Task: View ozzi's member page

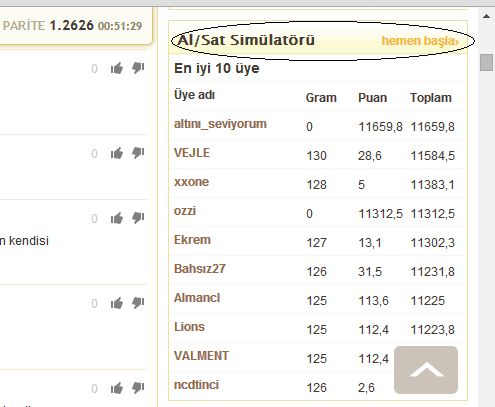Action: [x=185, y=211]
